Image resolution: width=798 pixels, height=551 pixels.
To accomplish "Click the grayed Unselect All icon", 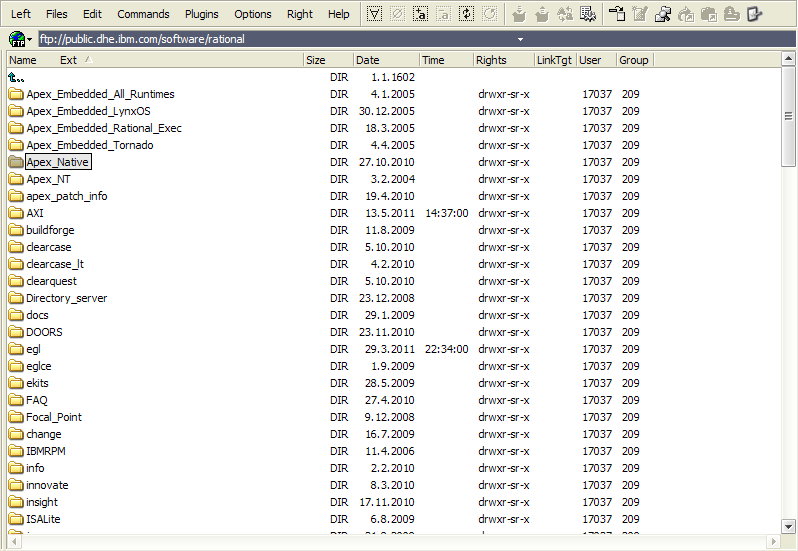I will [x=397, y=14].
